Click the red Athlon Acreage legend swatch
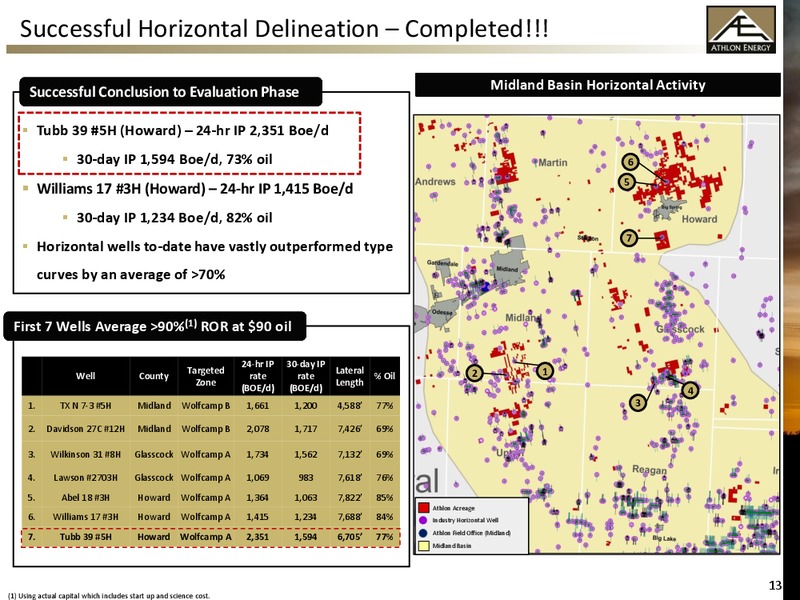800x600 pixels. (423, 508)
